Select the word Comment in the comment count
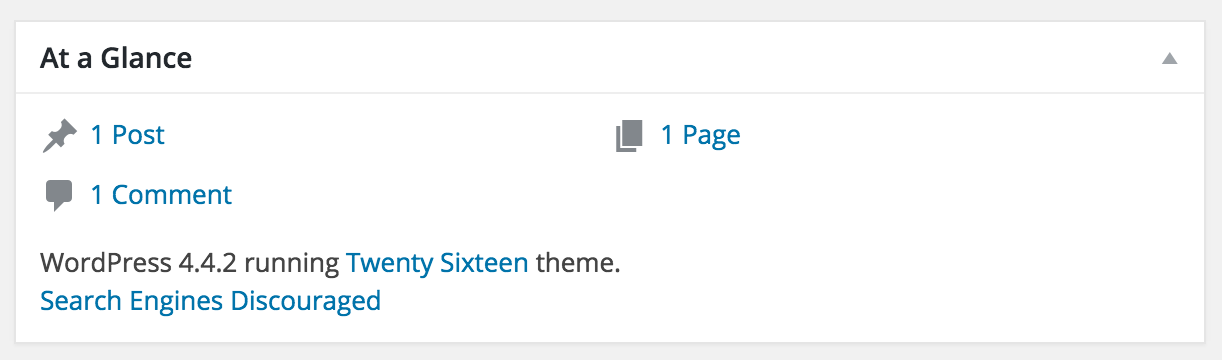Image resolution: width=1222 pixels, height=360 pixels. tap(172, 194)
